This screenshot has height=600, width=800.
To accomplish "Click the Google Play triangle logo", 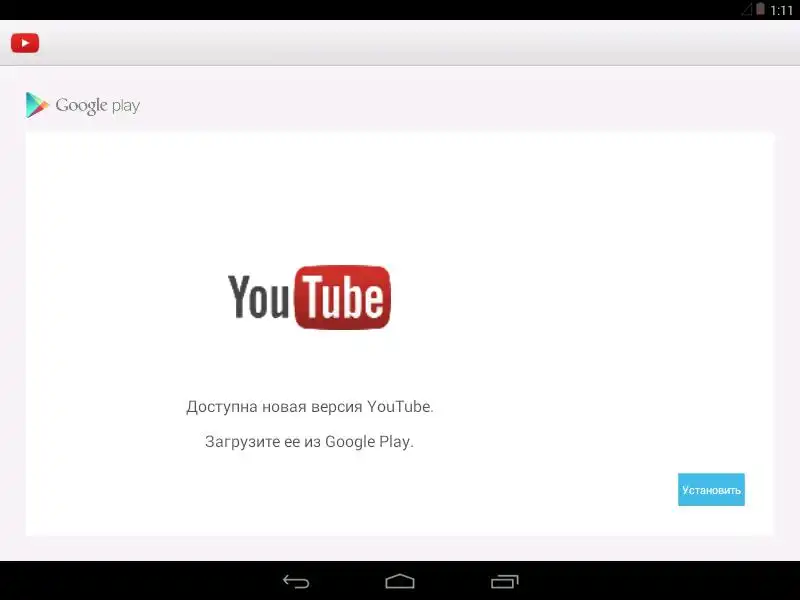I will coord(37,105).
